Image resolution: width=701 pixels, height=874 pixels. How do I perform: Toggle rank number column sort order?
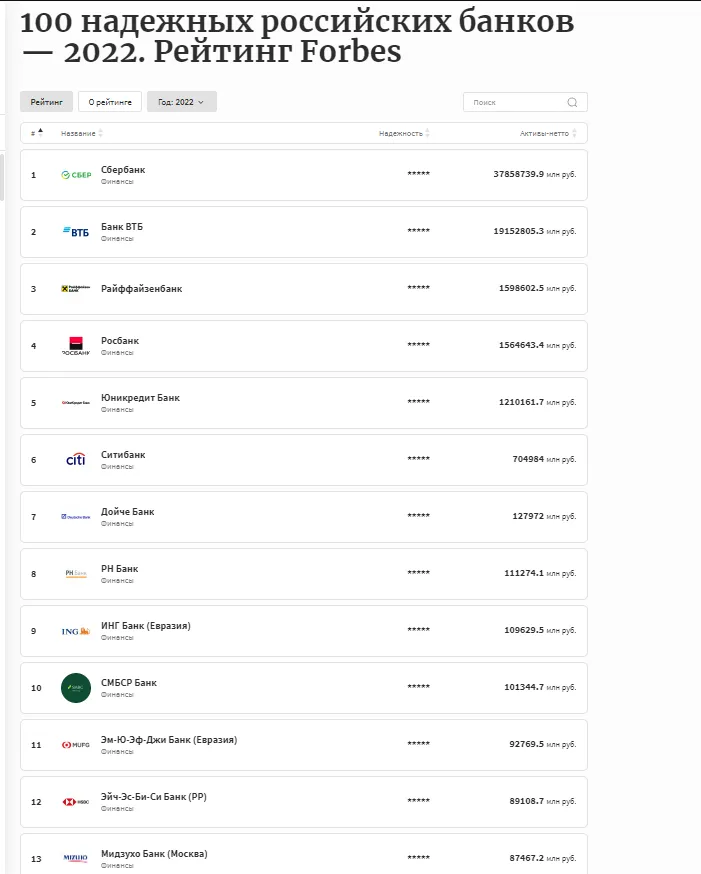[x=36, y=133]
